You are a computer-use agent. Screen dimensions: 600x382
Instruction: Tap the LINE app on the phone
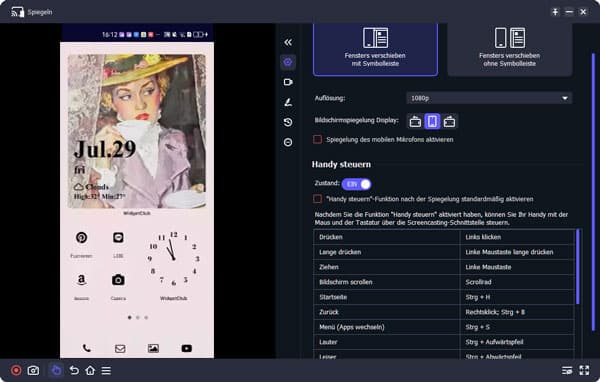(x=118, y=238)
